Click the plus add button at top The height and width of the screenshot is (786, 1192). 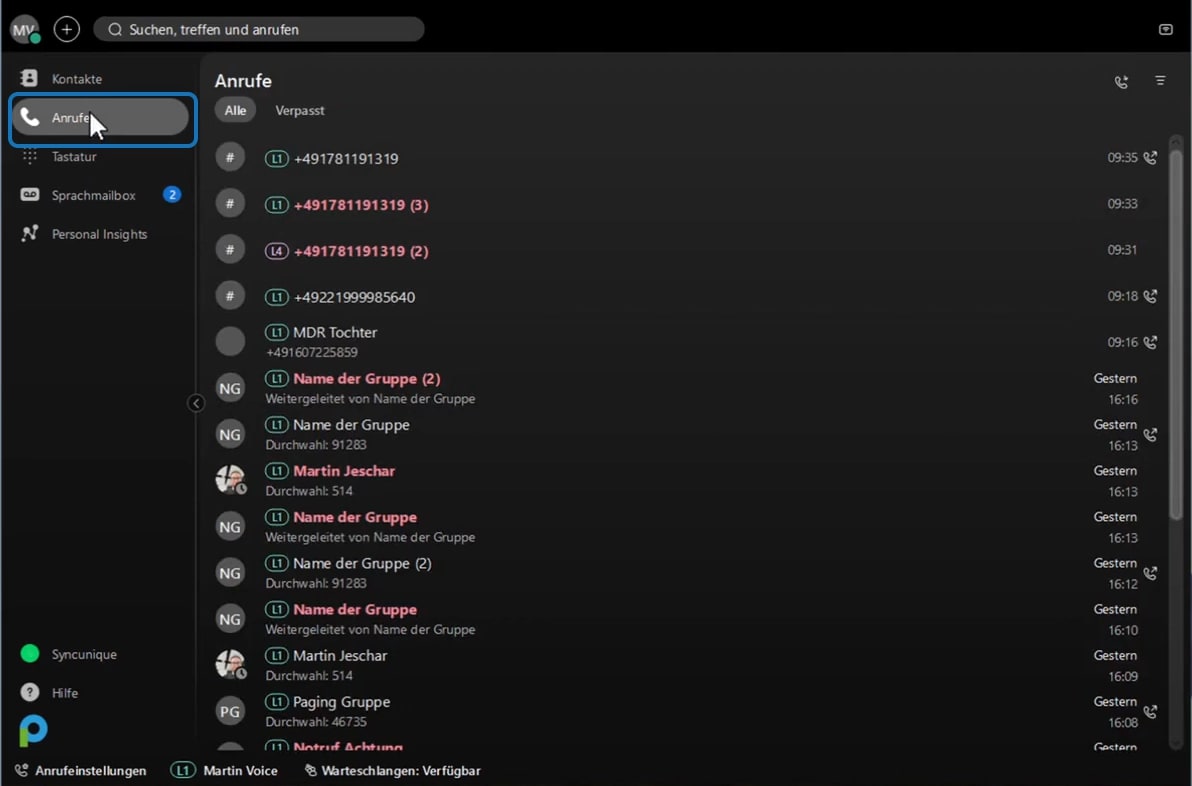coord(67,30)
